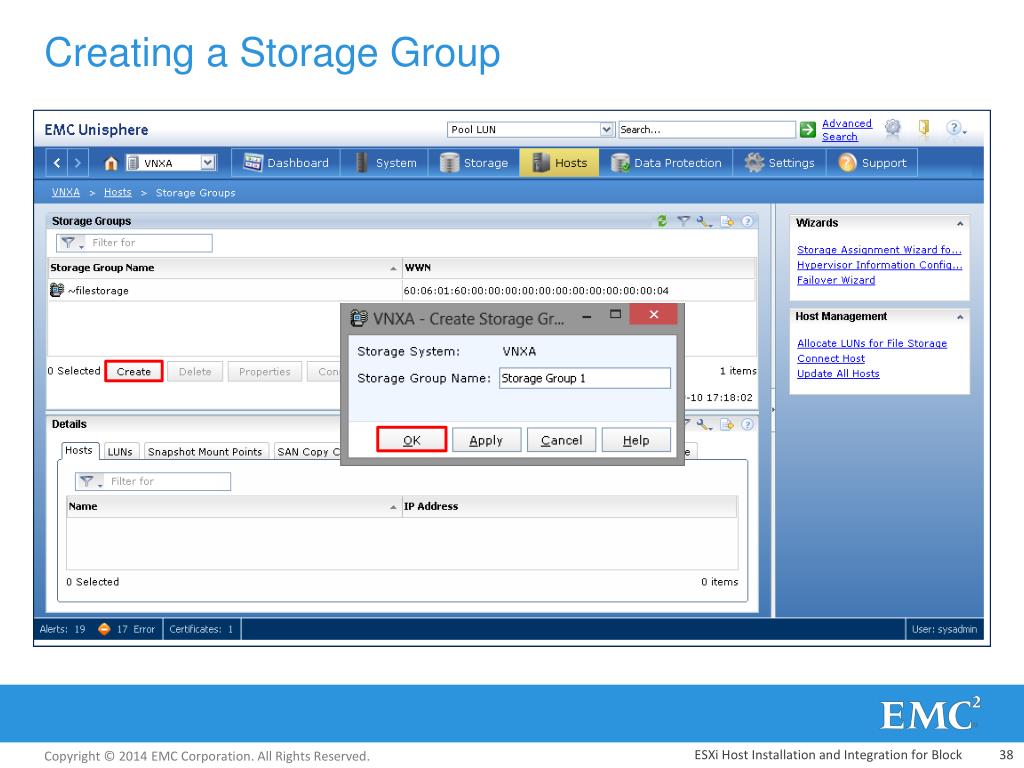
Task: Click the wrench icon in the Details panel header
Action: (x=703, y=424)
